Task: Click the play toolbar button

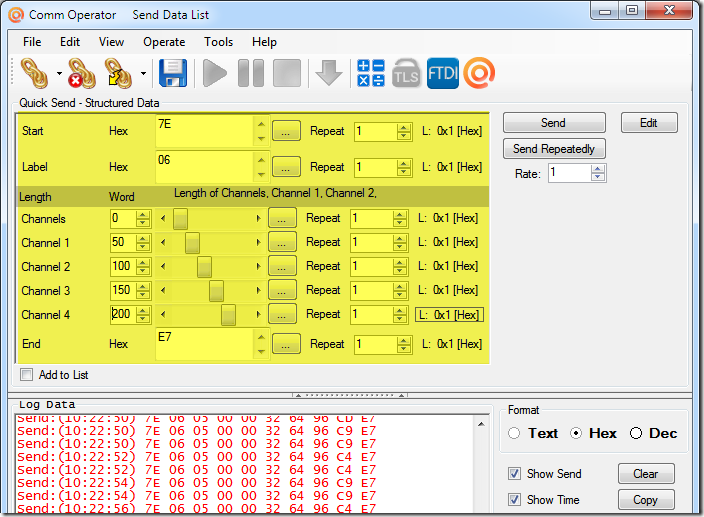Action: (x=215, y=73)
